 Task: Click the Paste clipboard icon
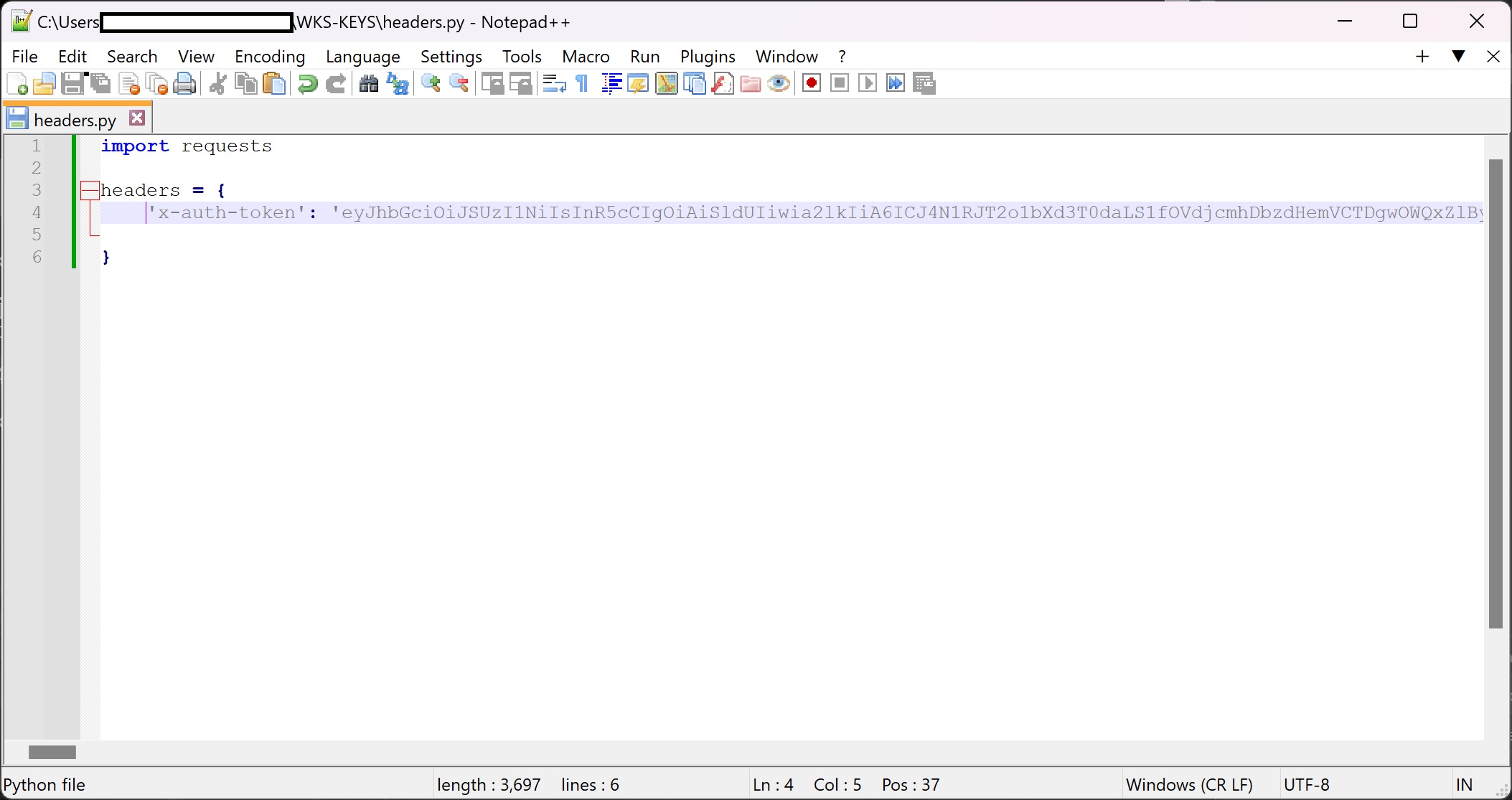274,84
